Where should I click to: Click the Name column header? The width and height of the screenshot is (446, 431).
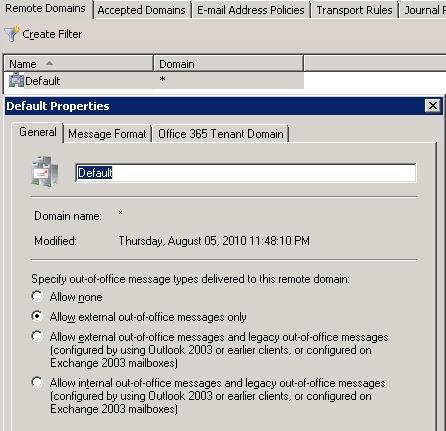pos(79,64)
